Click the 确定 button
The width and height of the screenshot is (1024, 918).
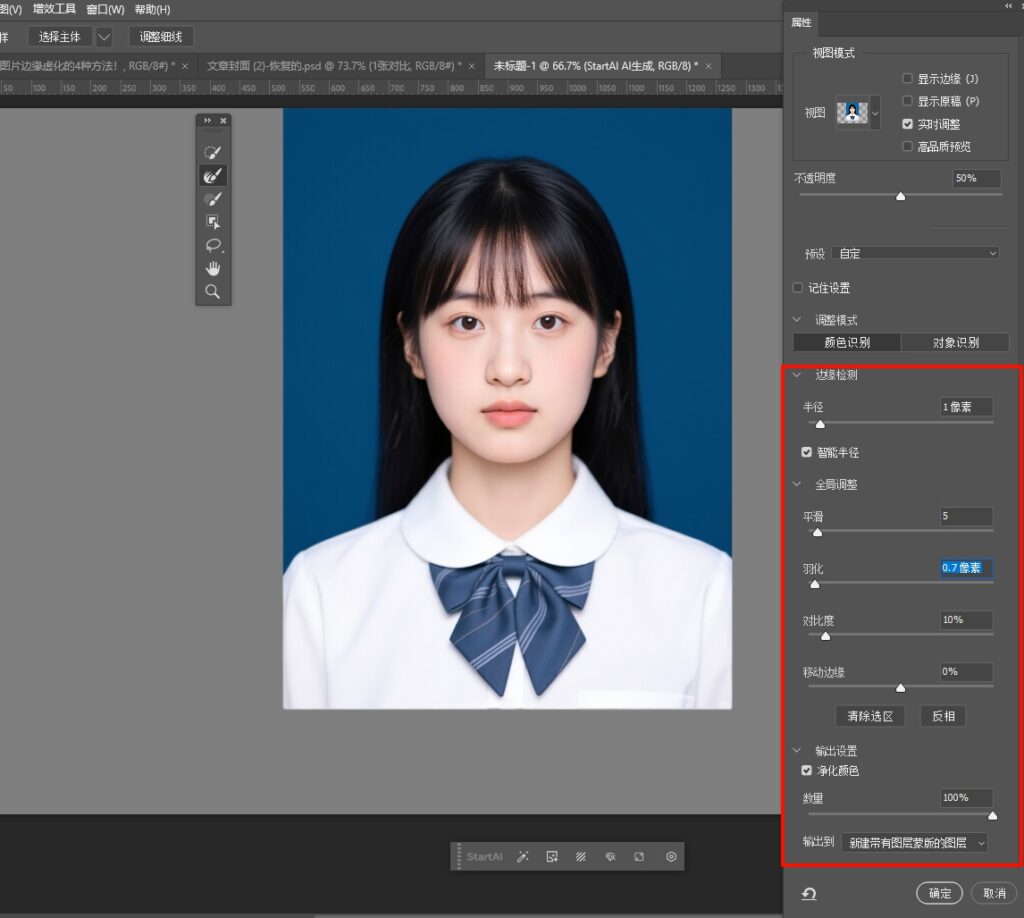point(939,893)
